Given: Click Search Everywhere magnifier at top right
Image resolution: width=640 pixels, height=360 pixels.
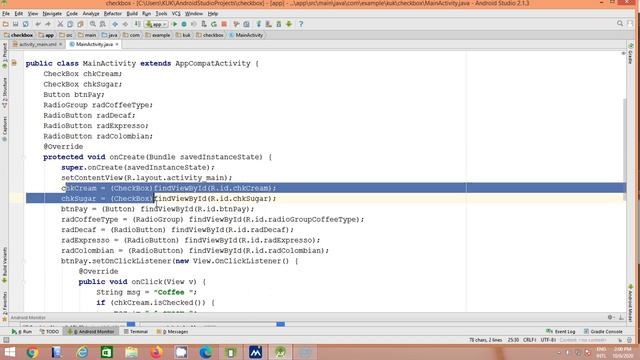Looking at the screenshot, I should (620, 24).
